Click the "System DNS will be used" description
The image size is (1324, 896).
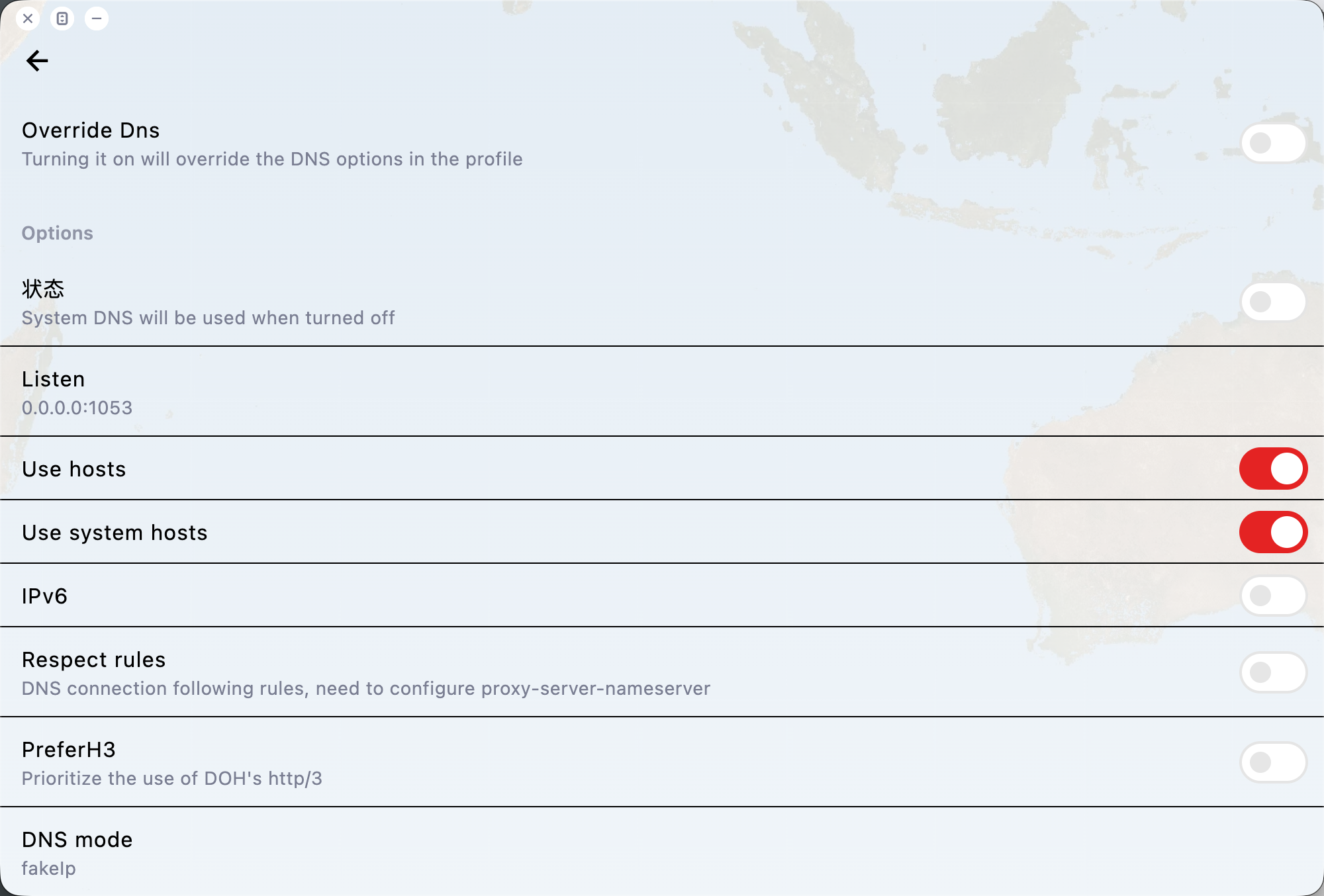click(208, 318)
